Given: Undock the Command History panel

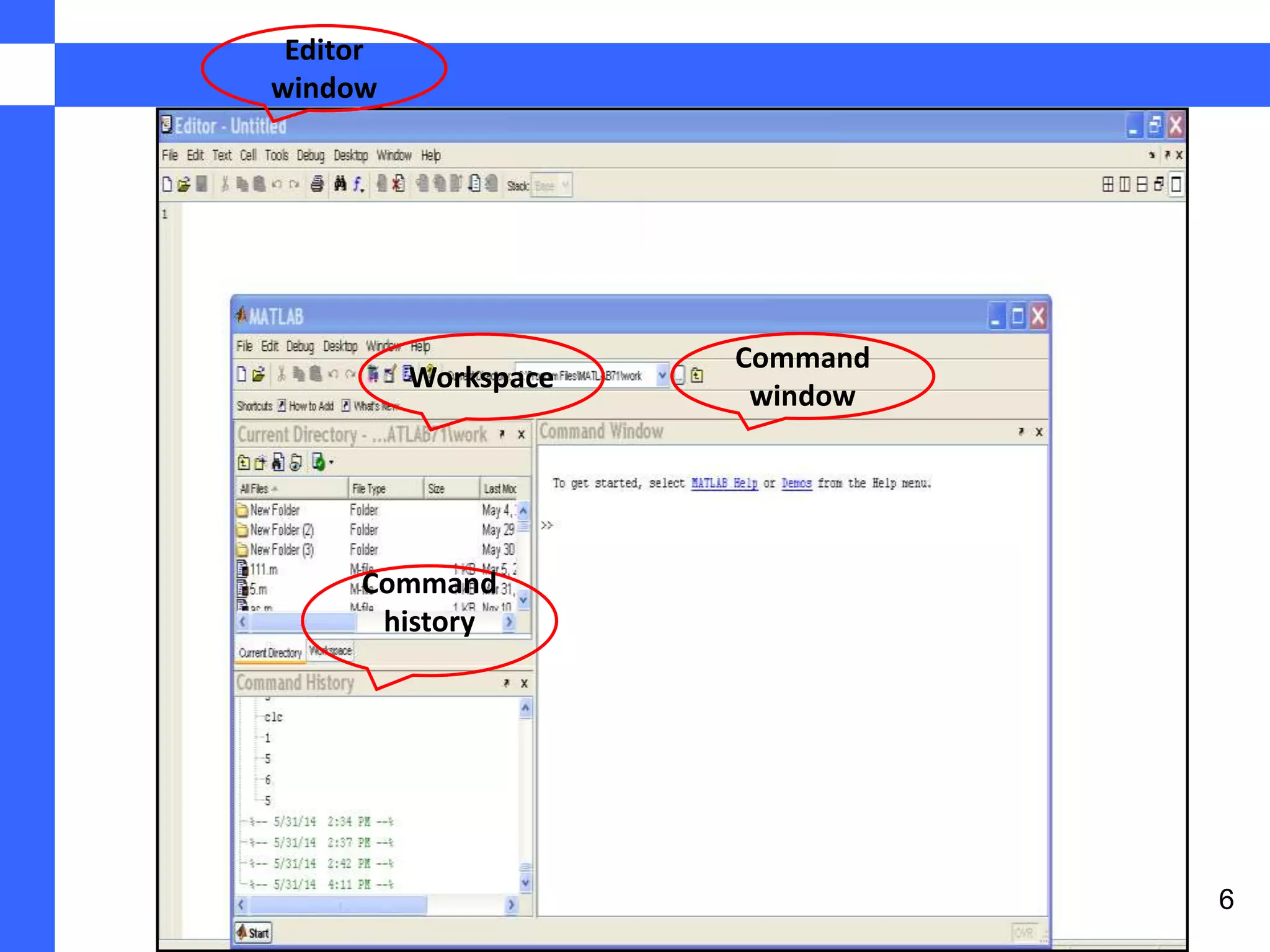Looking at the screenshot, I should (506, 683).
